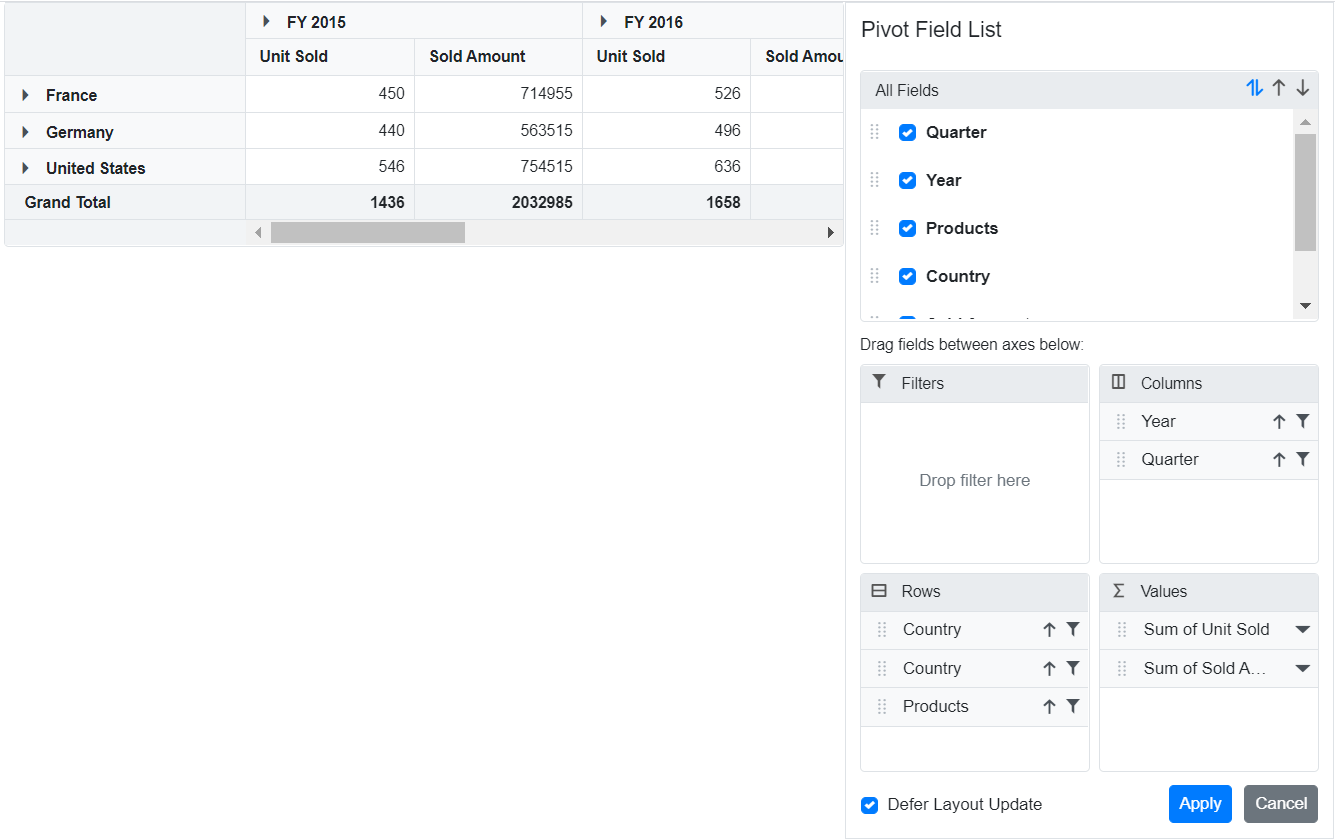This screenshot has height=840, width=1335.
Task: Click the move-down arrow in All Fields header
Action: pos(1303,88)
